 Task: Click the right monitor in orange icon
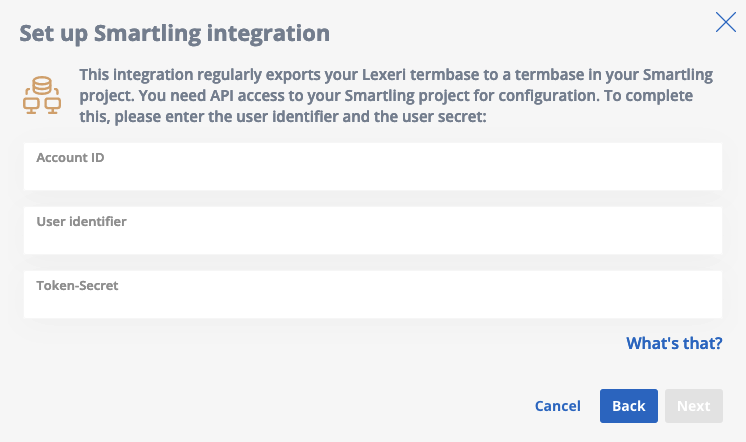(52, 105)
